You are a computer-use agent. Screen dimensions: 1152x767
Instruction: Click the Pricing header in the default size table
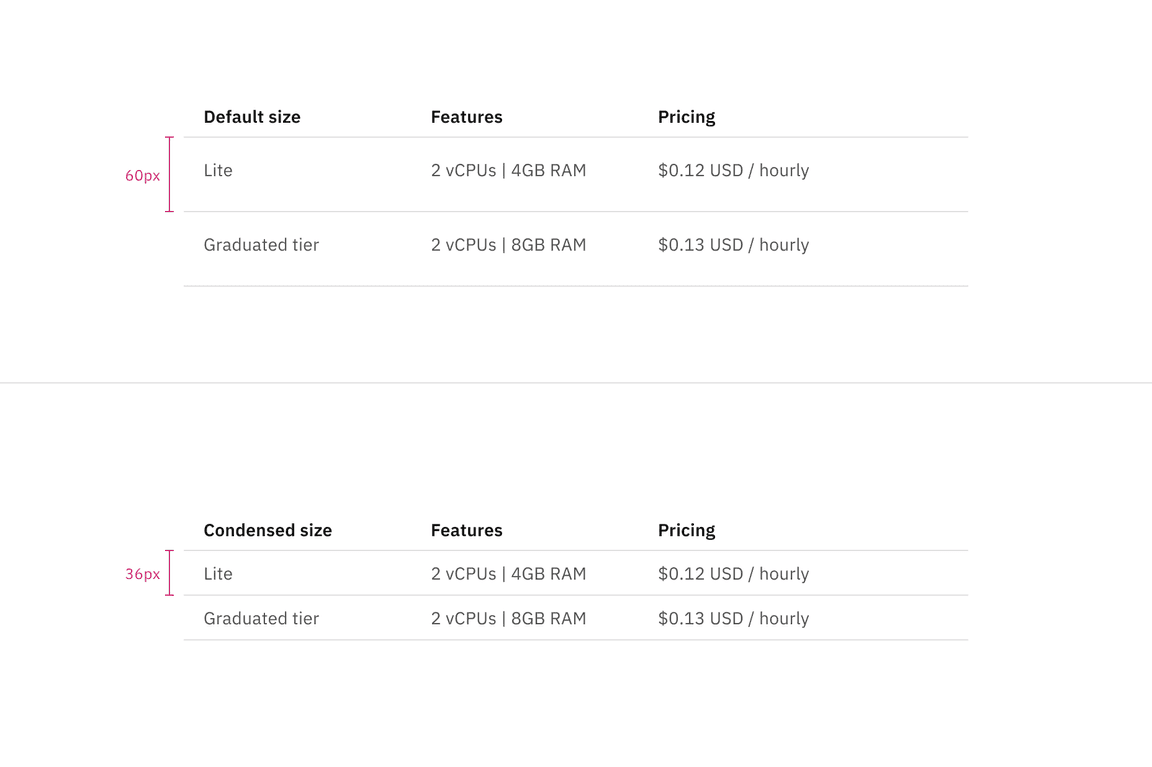tap(686, 117)
